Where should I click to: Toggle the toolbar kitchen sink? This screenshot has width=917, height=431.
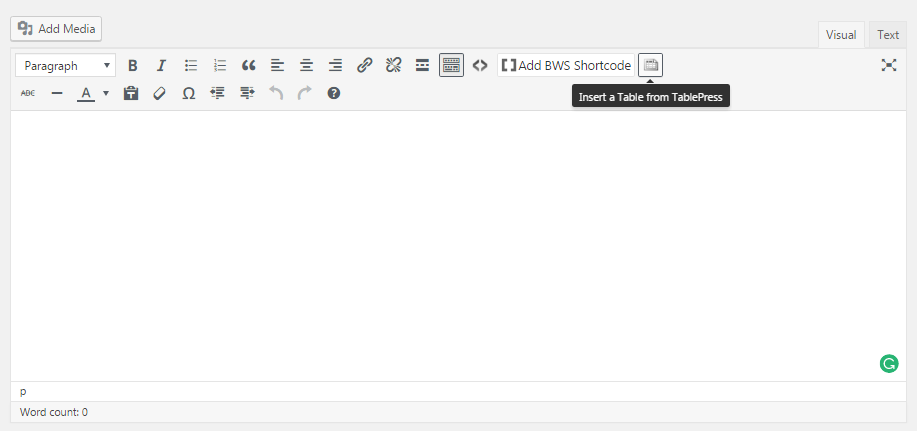point(451,65)
